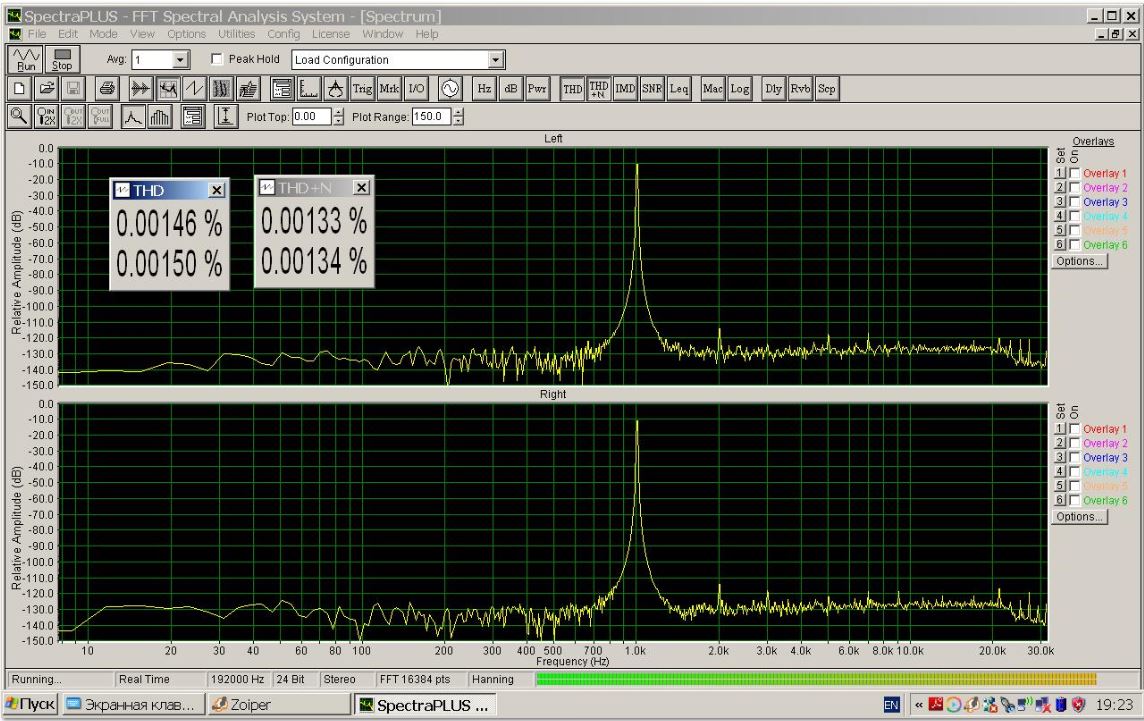Open a file using the folder icon
Image resolution: width=1144 pixels, height=721 pixels.
(47, 89)
